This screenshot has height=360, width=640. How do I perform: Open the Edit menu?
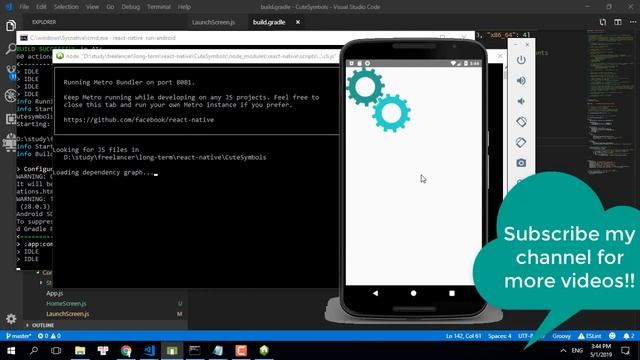pos(41,7)
